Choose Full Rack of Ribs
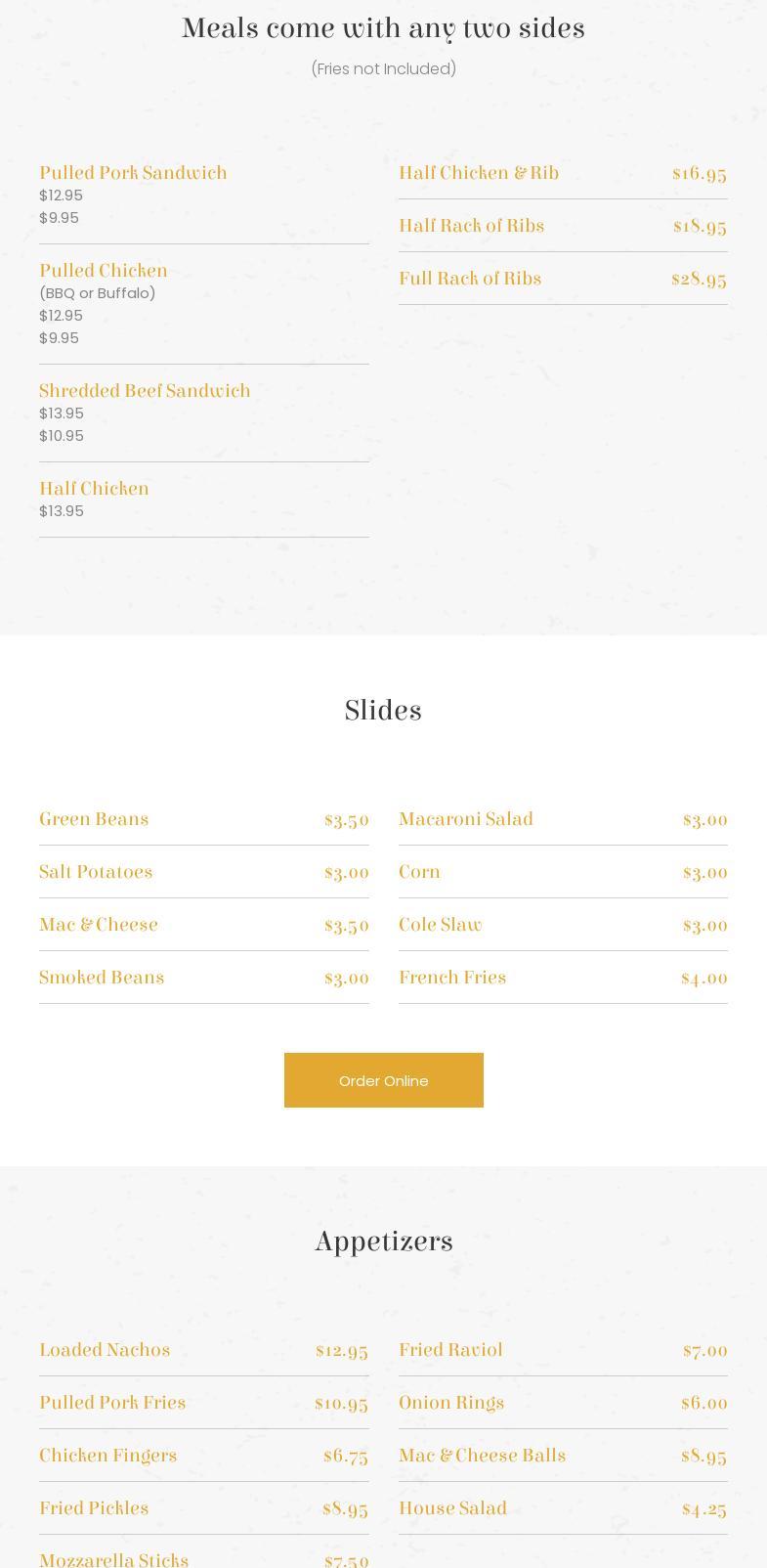767x1568 pixels. (470, 279)
